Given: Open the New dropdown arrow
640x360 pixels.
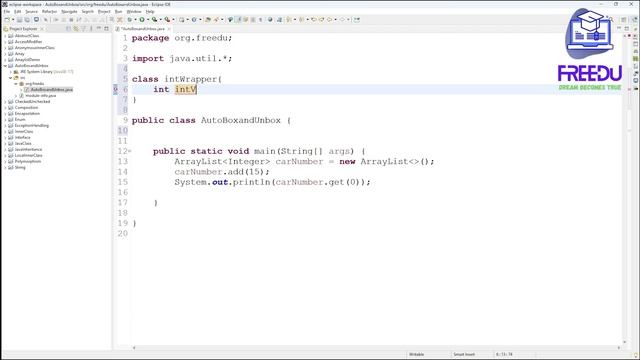Looking at the screenshot, I should (x=13, y=20).
